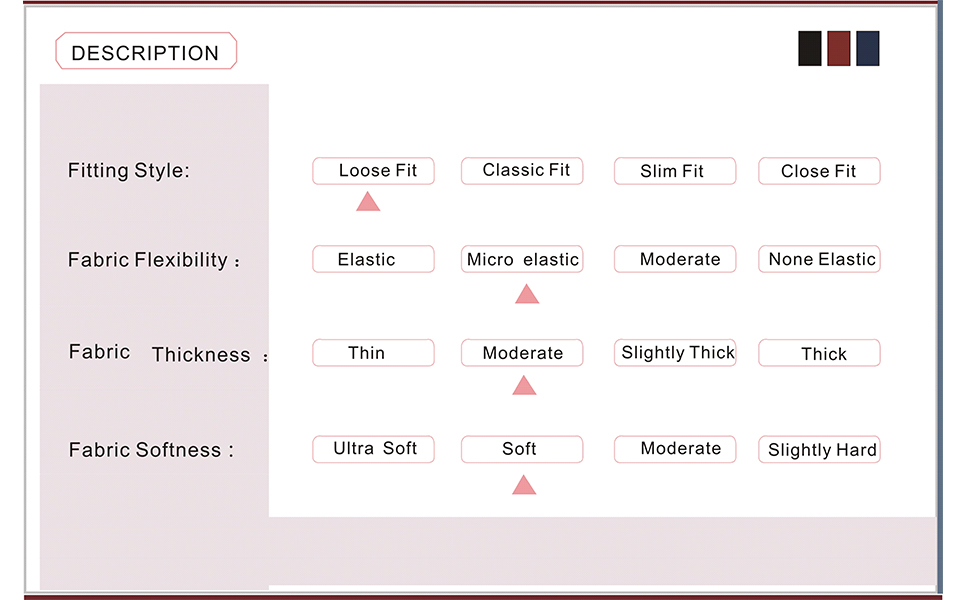
Task: Choose the Micro elastic option
Action: click(x=522, y=260)
